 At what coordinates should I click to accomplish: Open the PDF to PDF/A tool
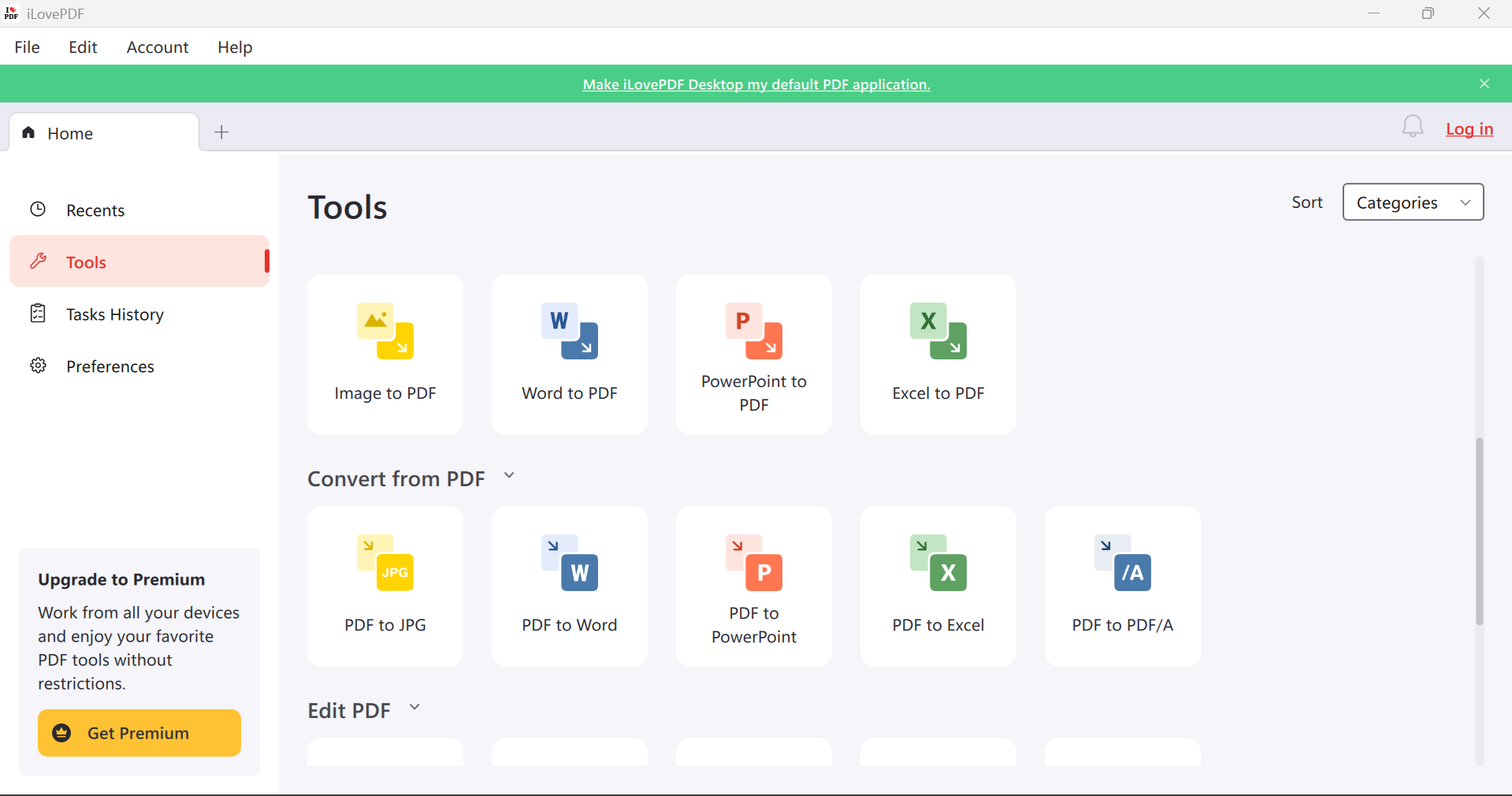point(1123,586)
